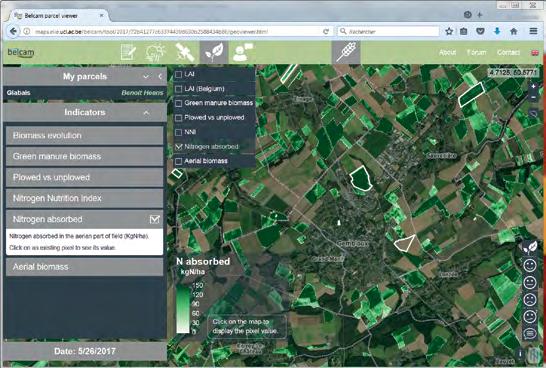
Task: Select the fourth feedback face icon
Action: (530, 316)
